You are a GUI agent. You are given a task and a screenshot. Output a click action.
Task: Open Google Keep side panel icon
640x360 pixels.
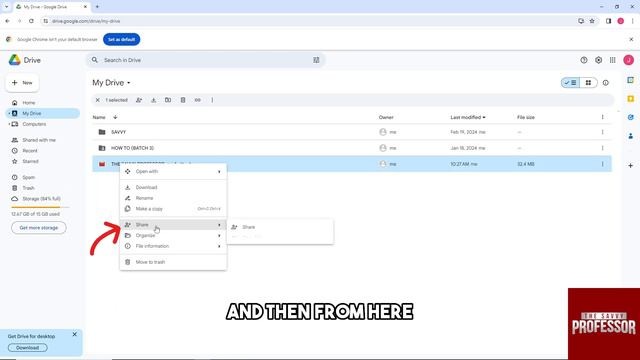[x=631, y=99]
